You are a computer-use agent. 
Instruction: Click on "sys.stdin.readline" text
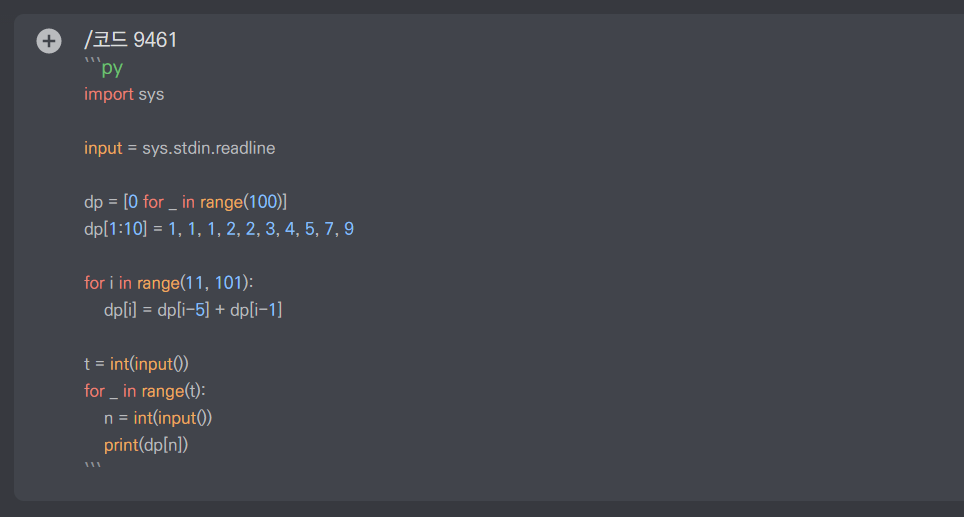point(208,148)
